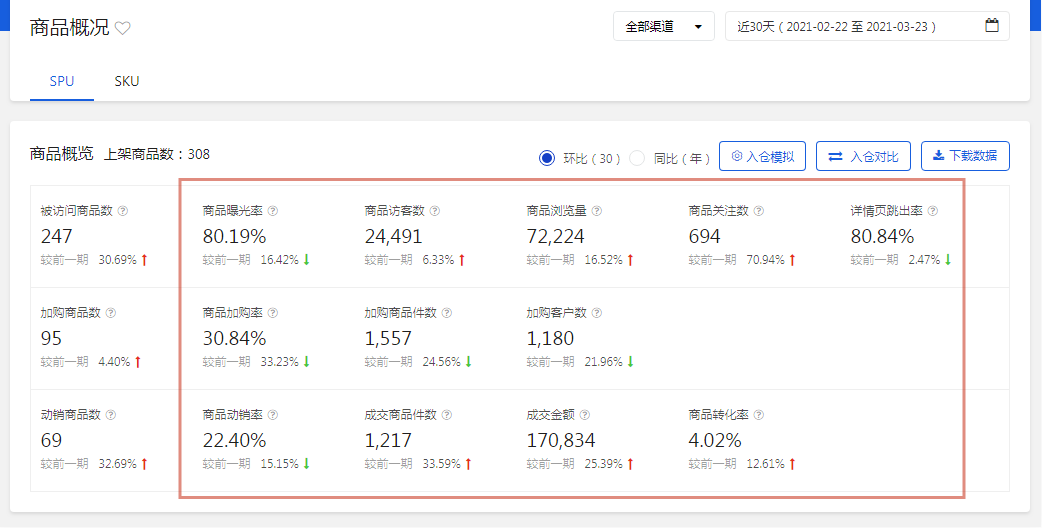Click the heart favorite icon beside 商品概况
This screenshot has height=528, width=1042.
click(122, 28)
